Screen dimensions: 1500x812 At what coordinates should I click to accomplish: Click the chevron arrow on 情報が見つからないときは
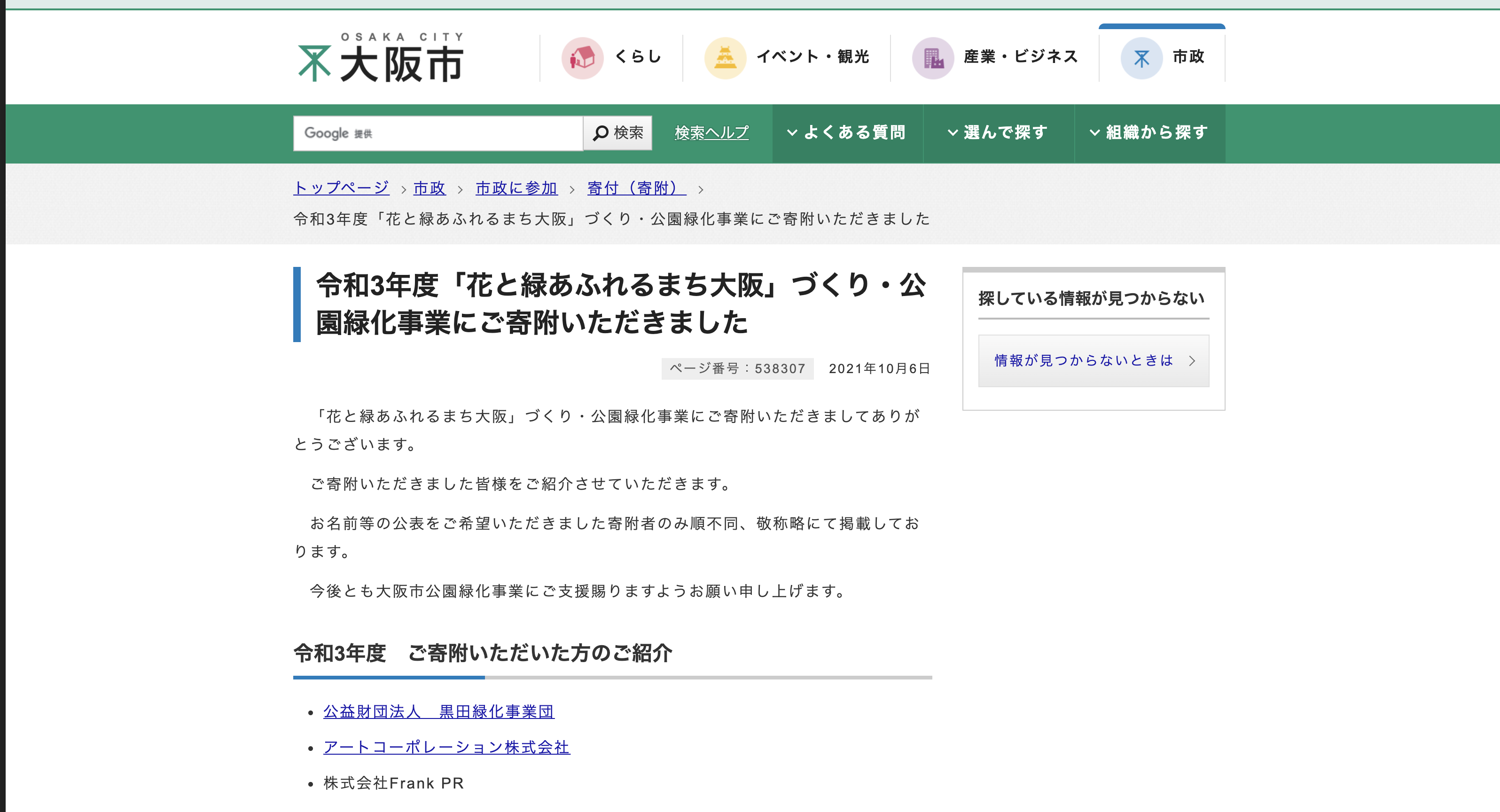tap(1191, 361)
